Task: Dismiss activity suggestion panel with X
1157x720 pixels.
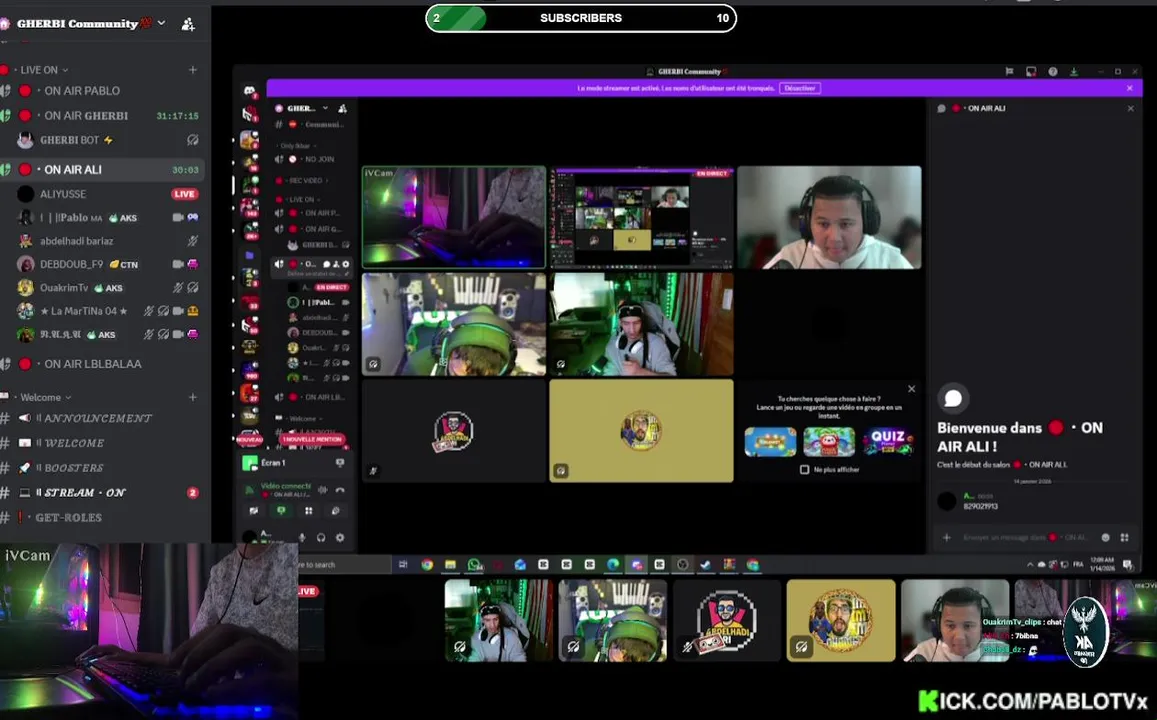Action: [x=911, y=389]
